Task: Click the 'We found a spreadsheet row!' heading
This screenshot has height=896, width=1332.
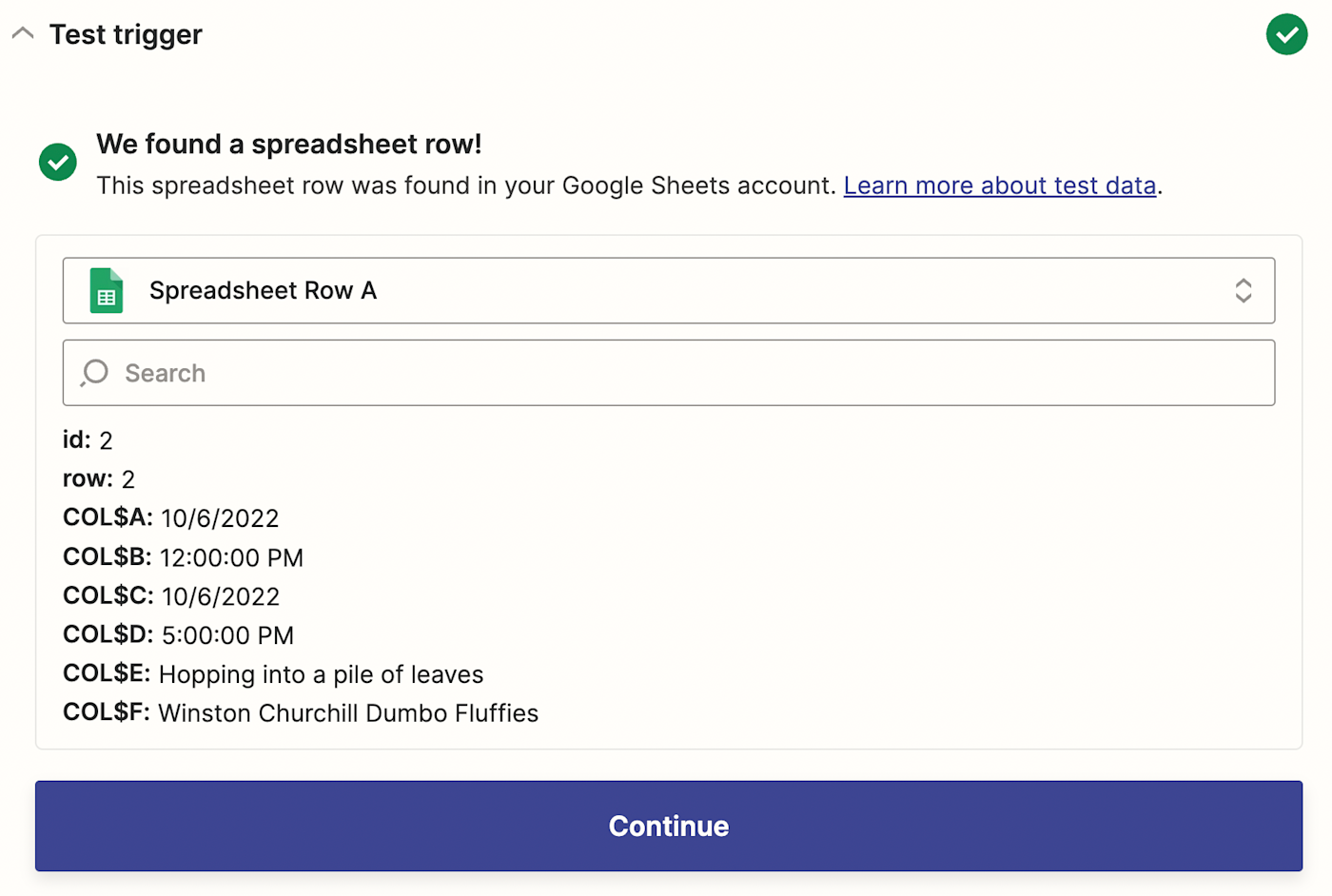Action: click(x=289, y=144)
